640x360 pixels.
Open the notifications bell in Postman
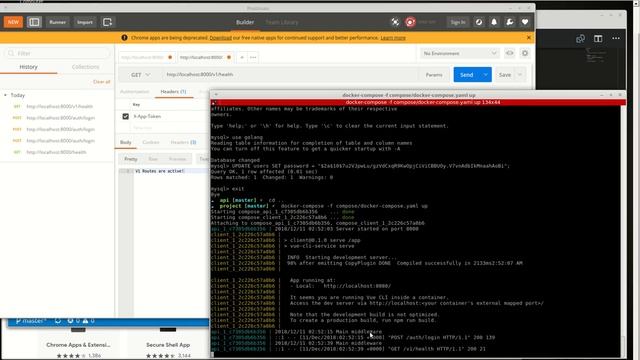coord(494,22)
